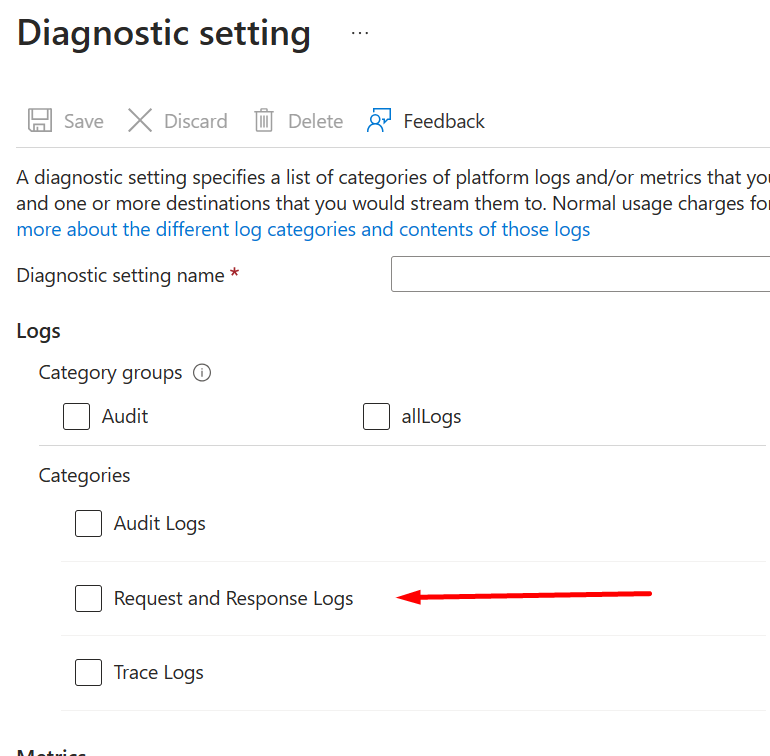This screenshot has width=770, height=756.
Task: Enable the Audit category group checkbox
Action: pos(77,416)
